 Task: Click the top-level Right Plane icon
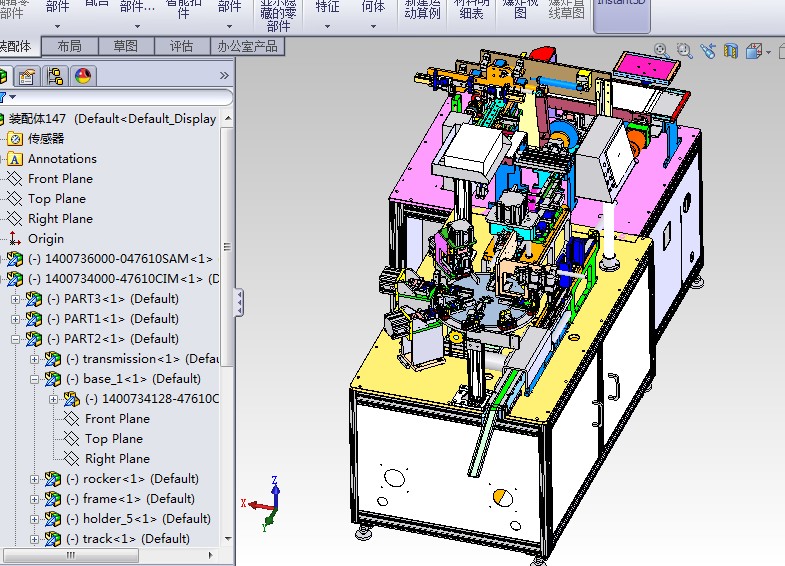tap(15, 219)
